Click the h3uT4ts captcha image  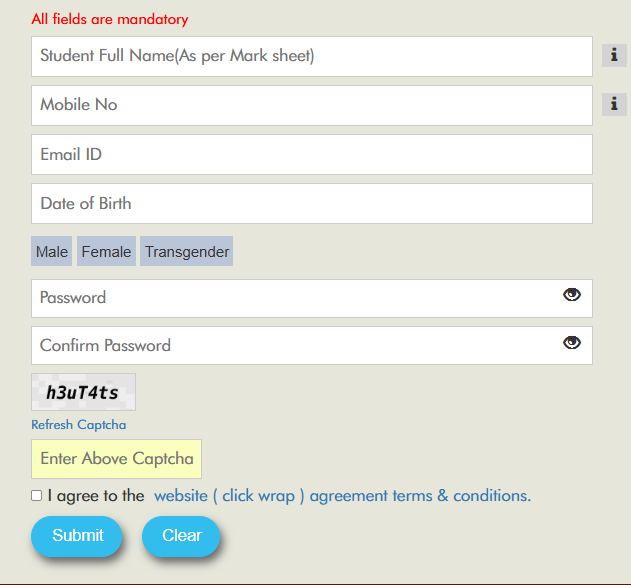coord(83,392)
